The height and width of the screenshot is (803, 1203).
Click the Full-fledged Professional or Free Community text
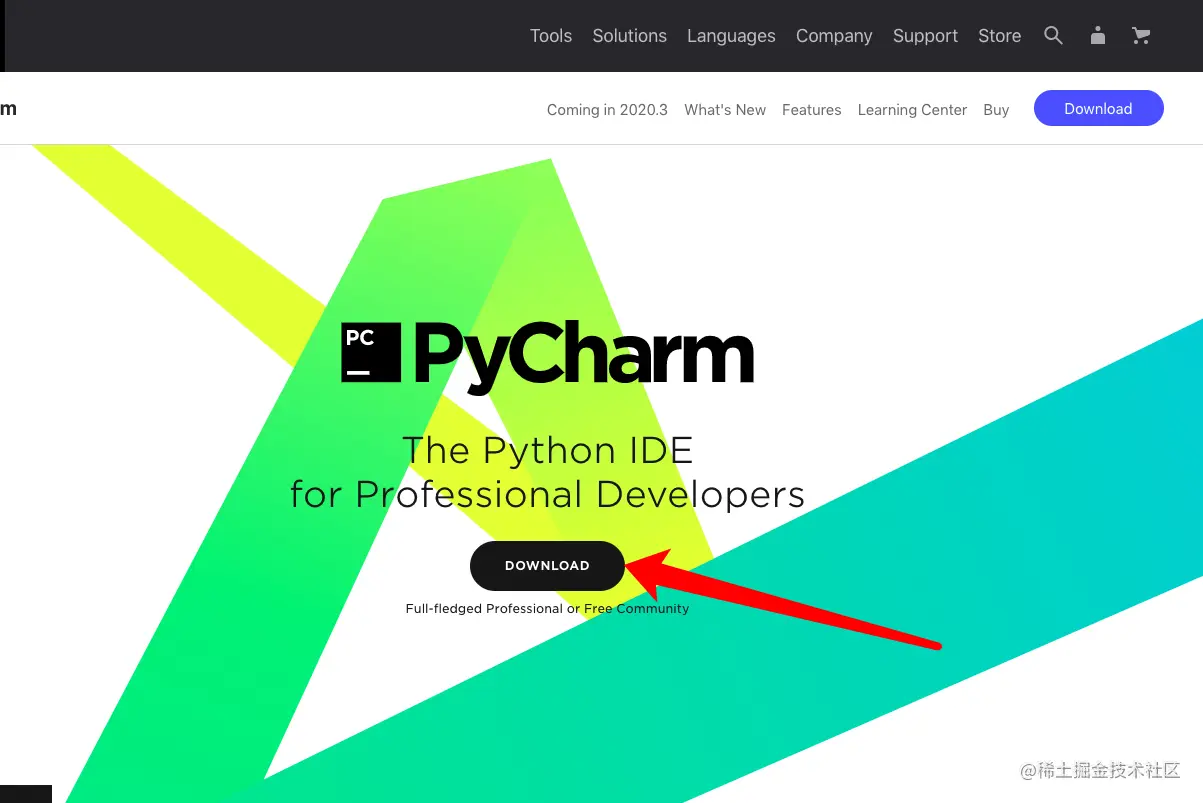(547, 608)
